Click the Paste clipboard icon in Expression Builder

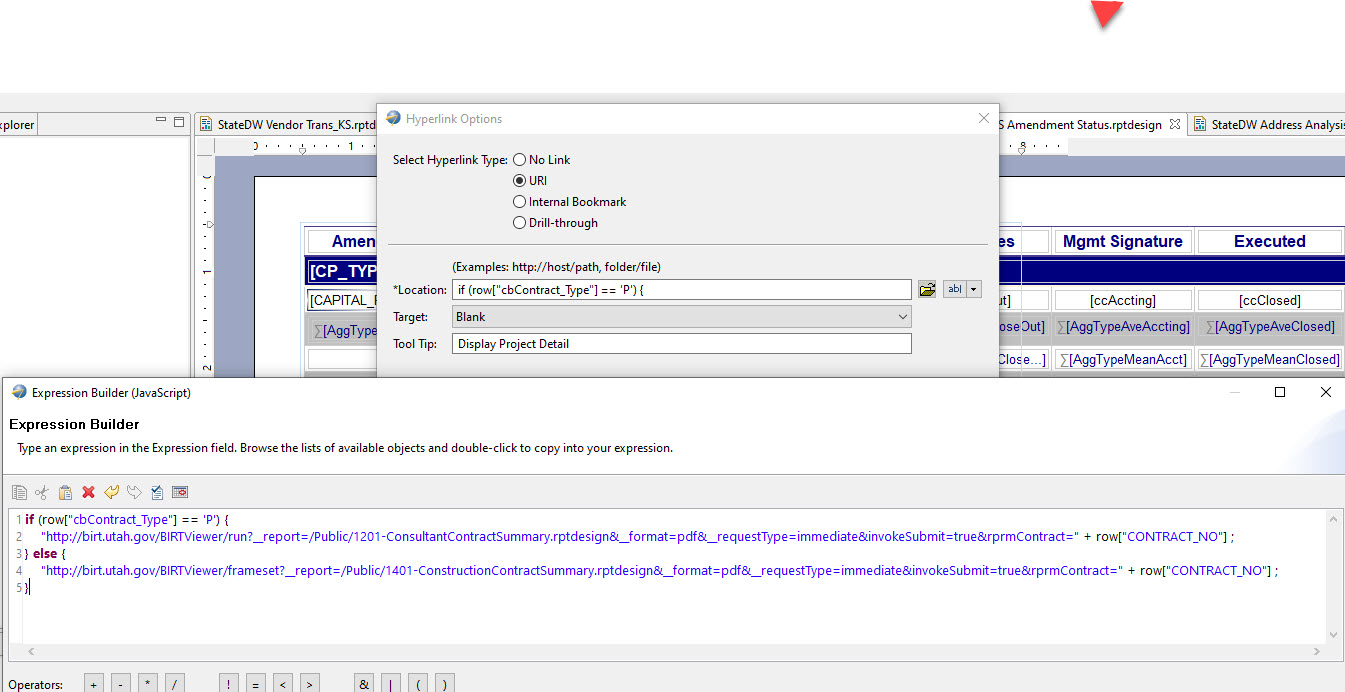click(65, 492)
